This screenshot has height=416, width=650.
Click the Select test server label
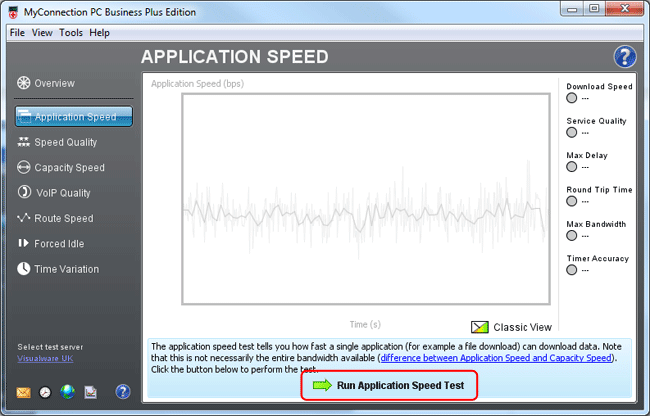(x=50, y=347)
